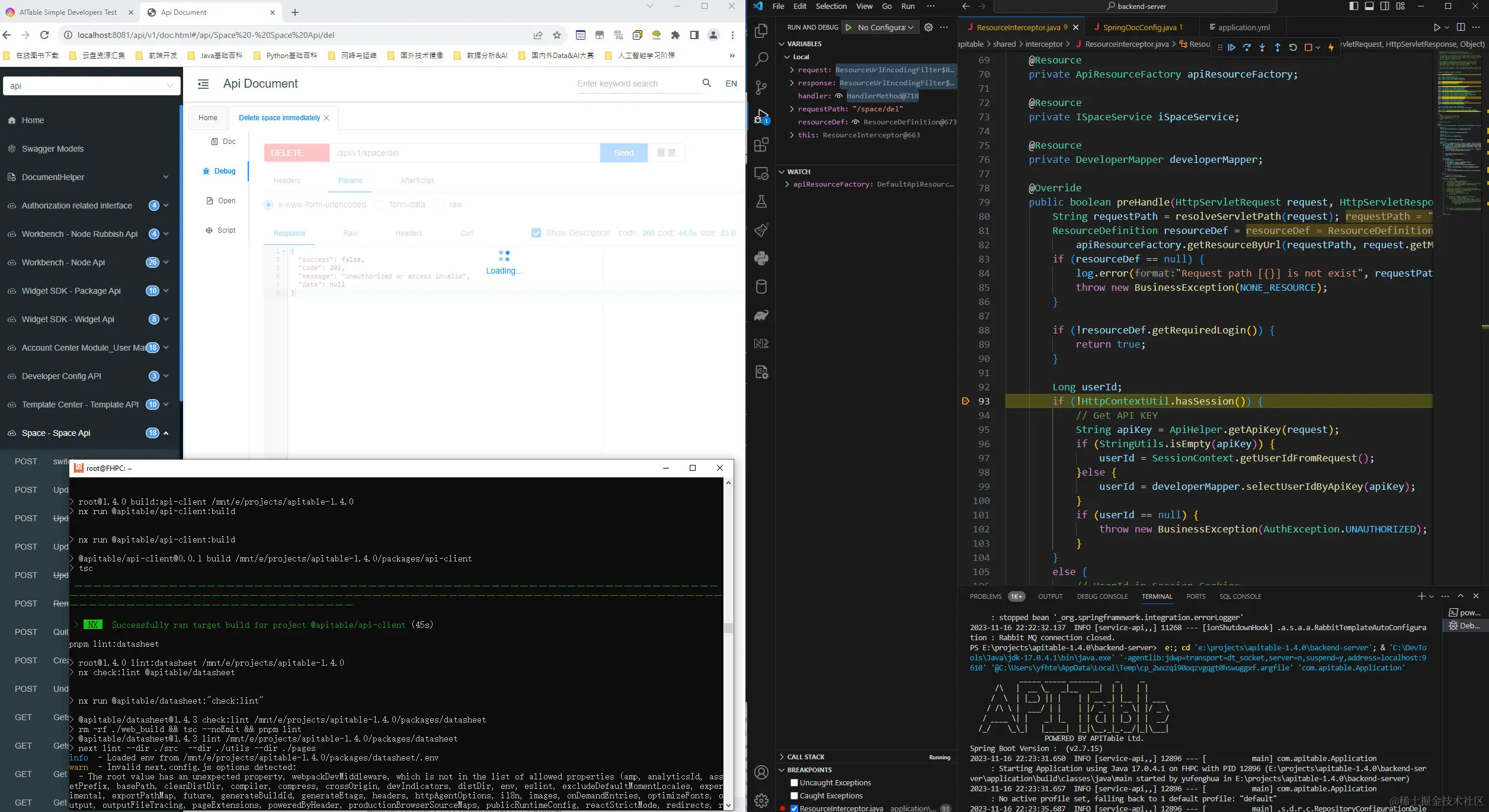Switch to application.yml editor tab
Viewport: 1489px width, 812px height.
pyautogui.click(x=1243, y=27)
